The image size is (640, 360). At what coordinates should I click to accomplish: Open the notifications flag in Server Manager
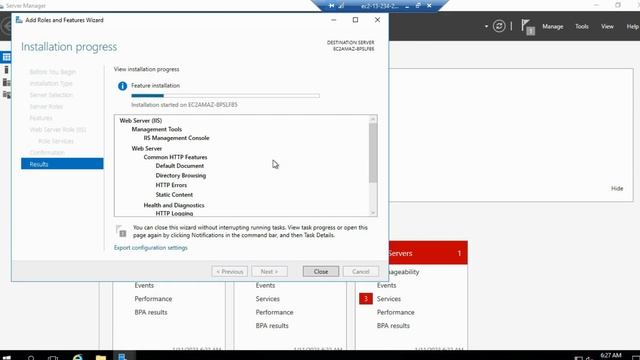[528, 27]
